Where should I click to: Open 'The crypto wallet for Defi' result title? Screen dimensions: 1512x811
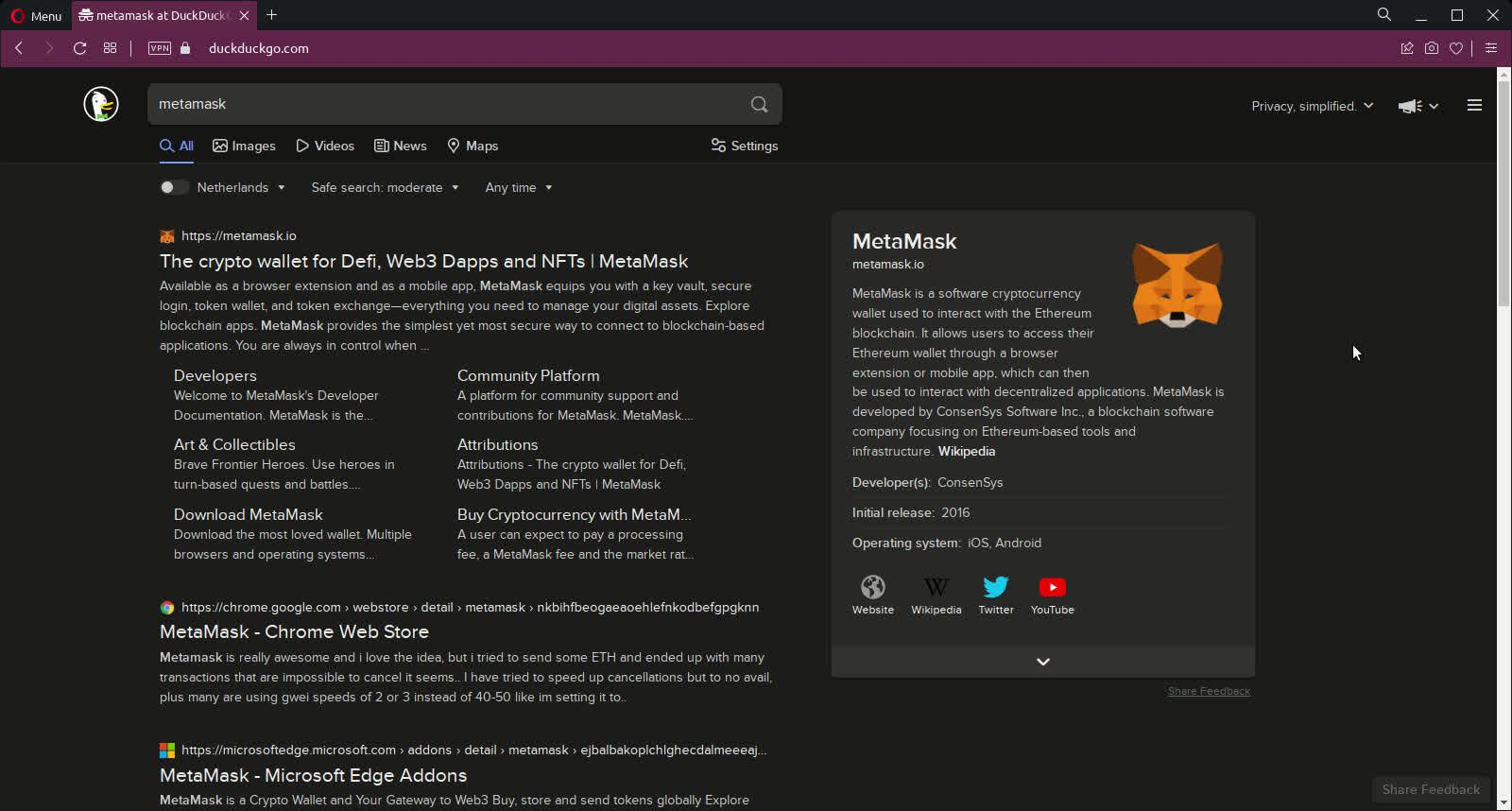[x=423, y=261]
